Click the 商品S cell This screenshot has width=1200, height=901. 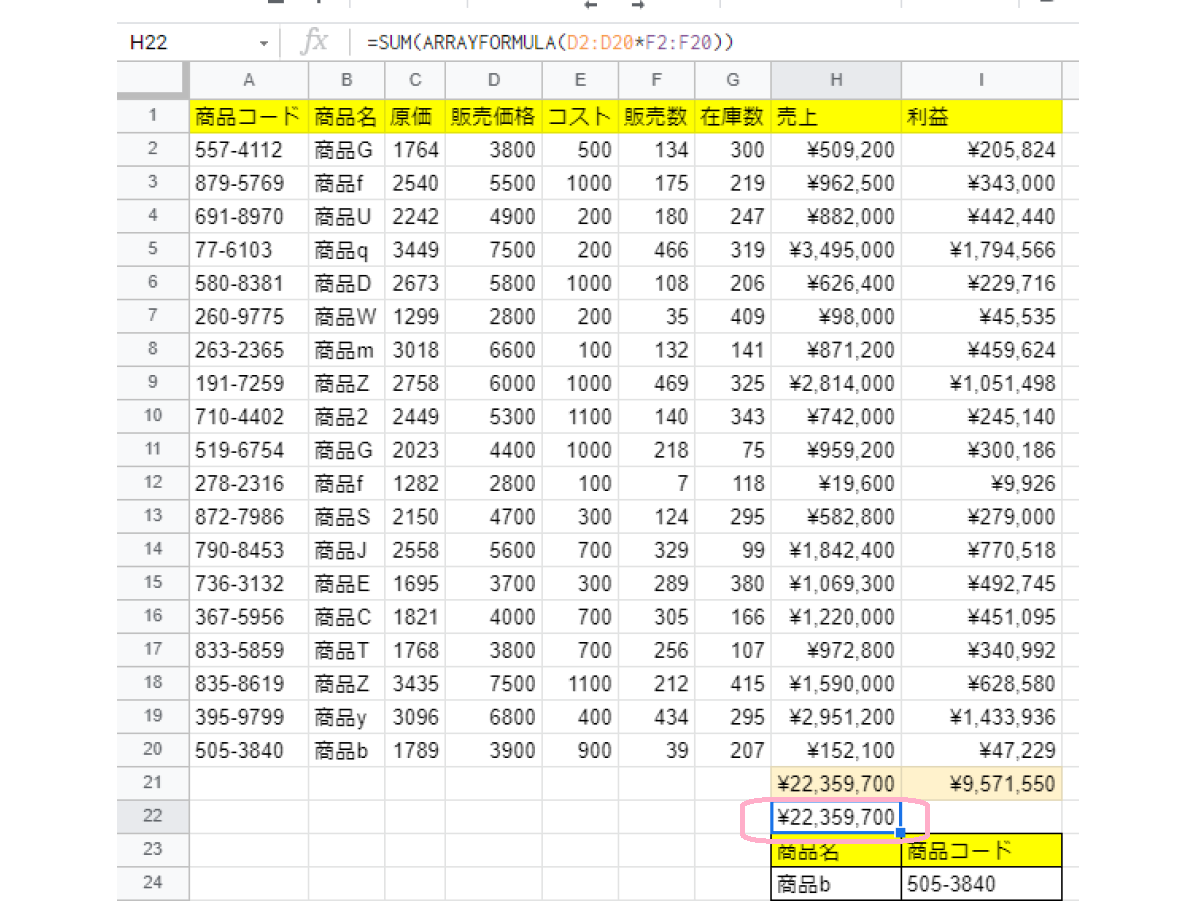(x=347, y=516)
